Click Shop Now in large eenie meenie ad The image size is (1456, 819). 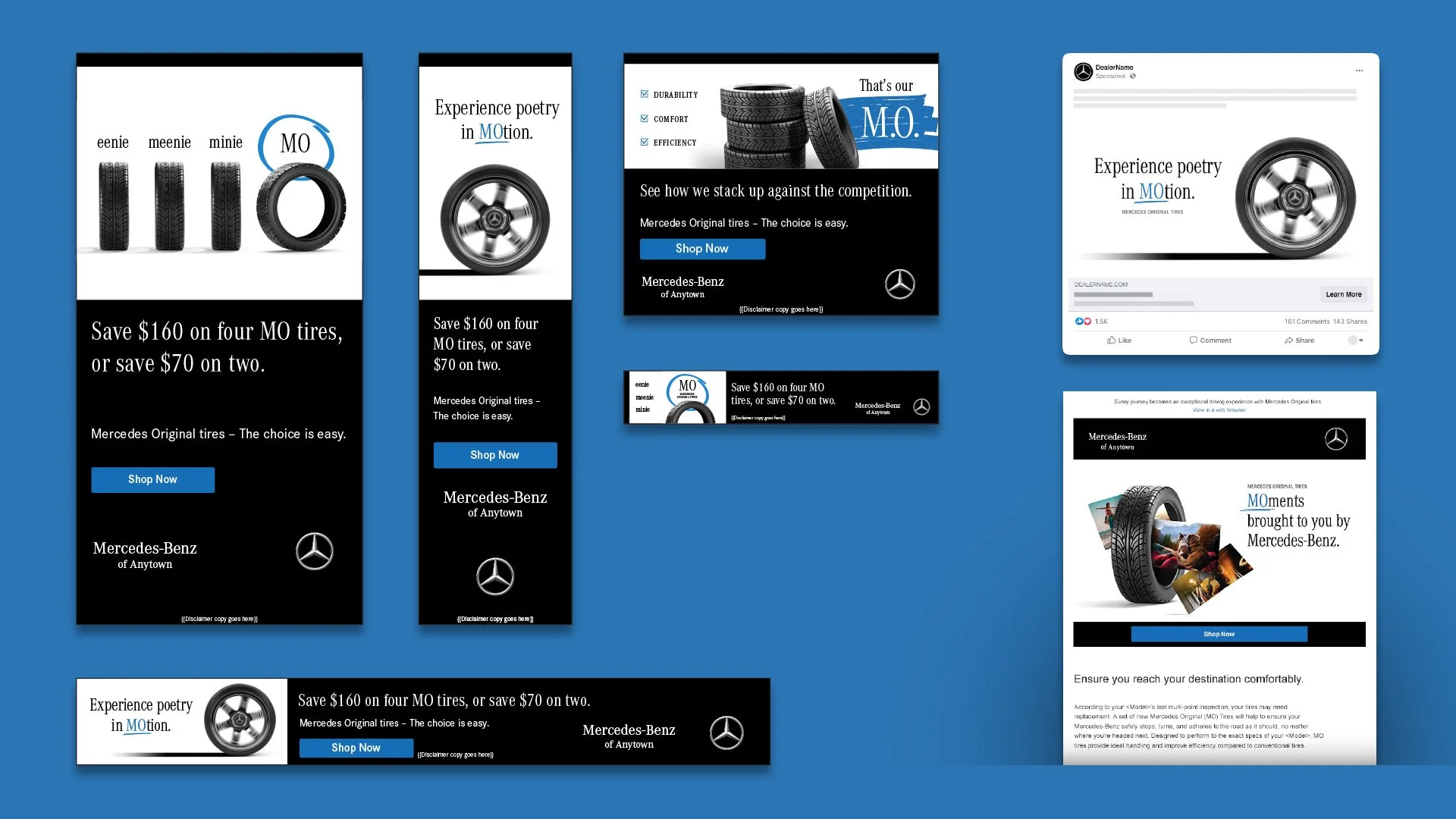click(x=152, y=479)
